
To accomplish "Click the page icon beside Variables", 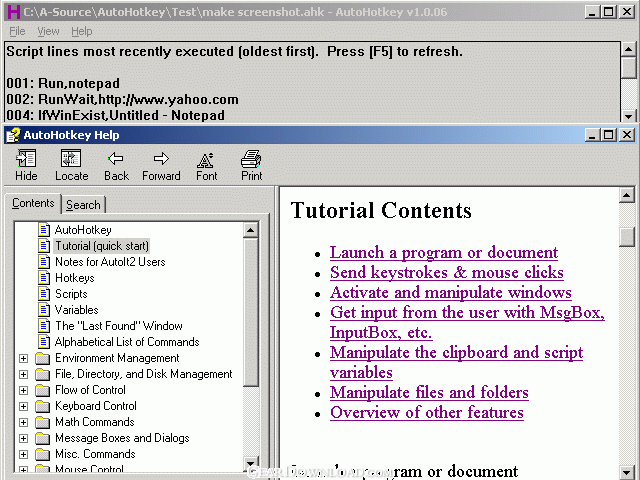I will (44, 310).
